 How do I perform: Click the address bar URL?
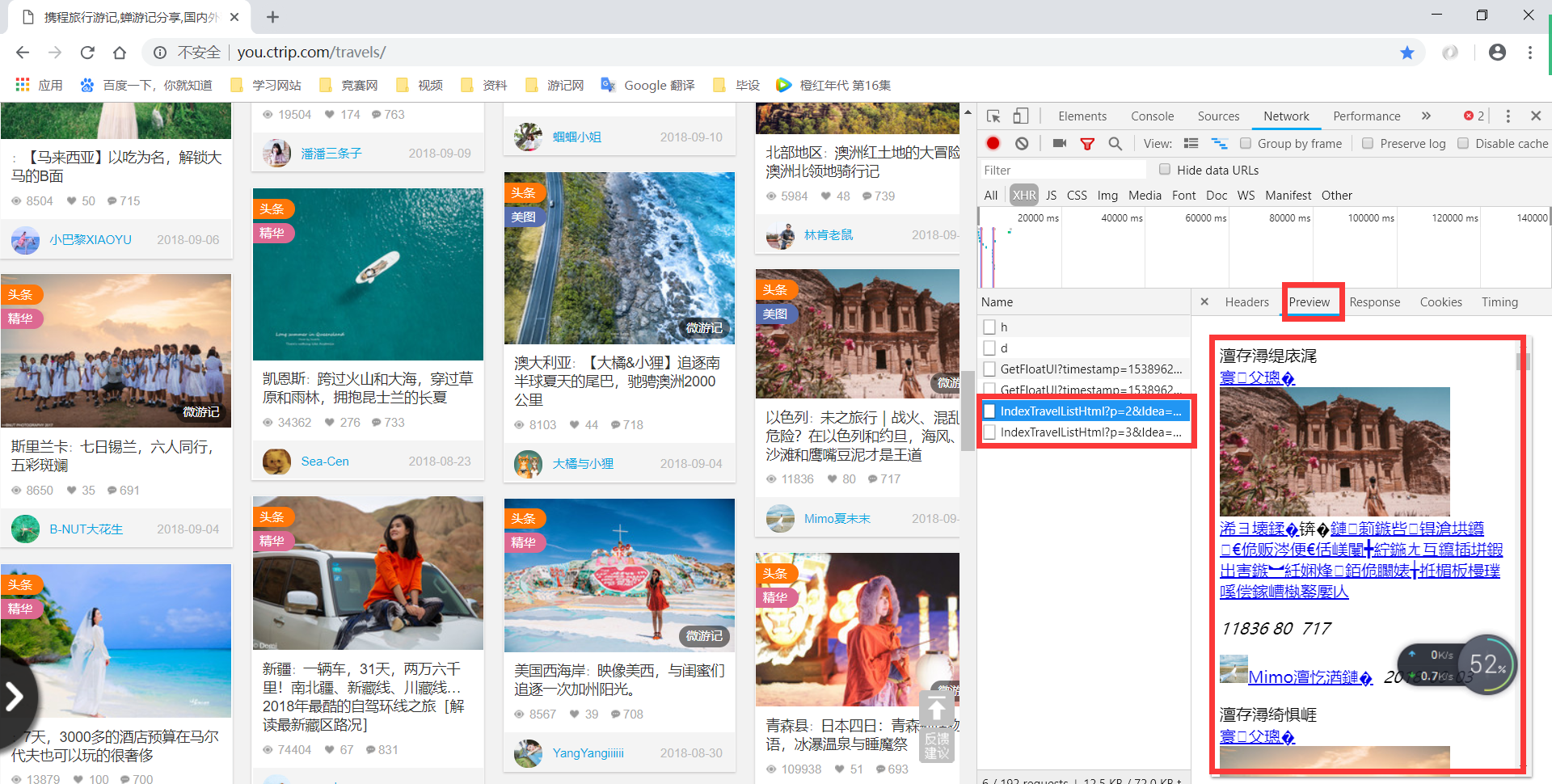[311, 53]
